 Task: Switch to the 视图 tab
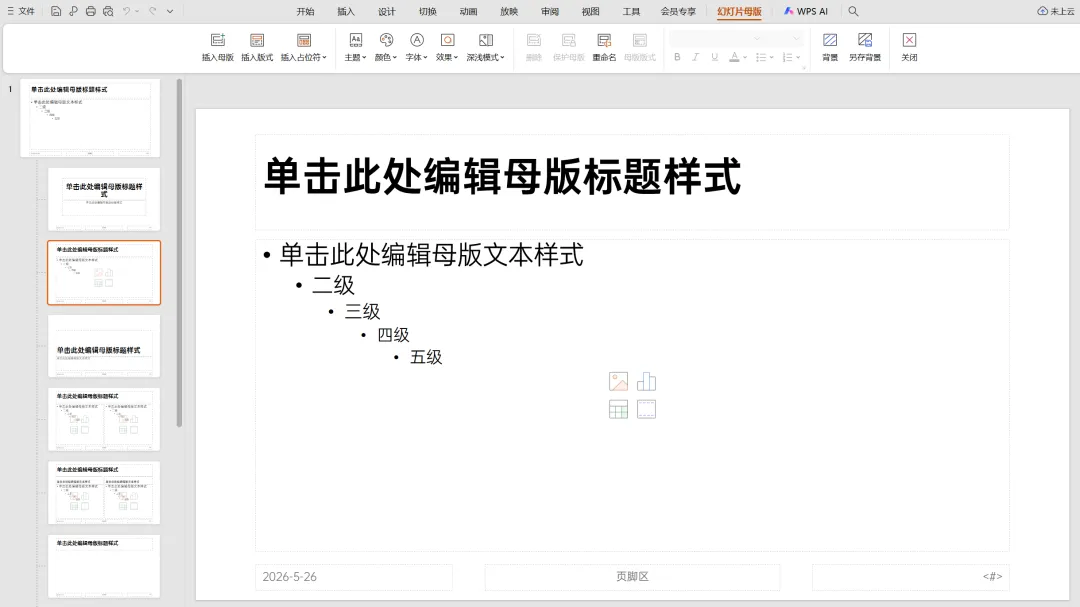(x=590, y=12)
